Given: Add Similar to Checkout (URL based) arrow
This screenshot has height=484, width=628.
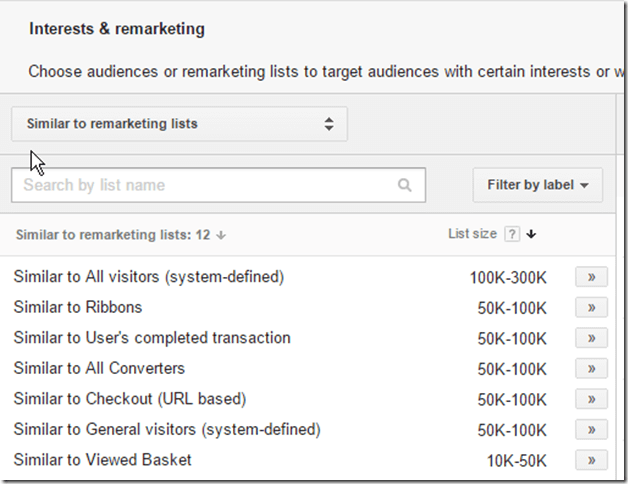Looking at the screenshot, I should 591,399.
